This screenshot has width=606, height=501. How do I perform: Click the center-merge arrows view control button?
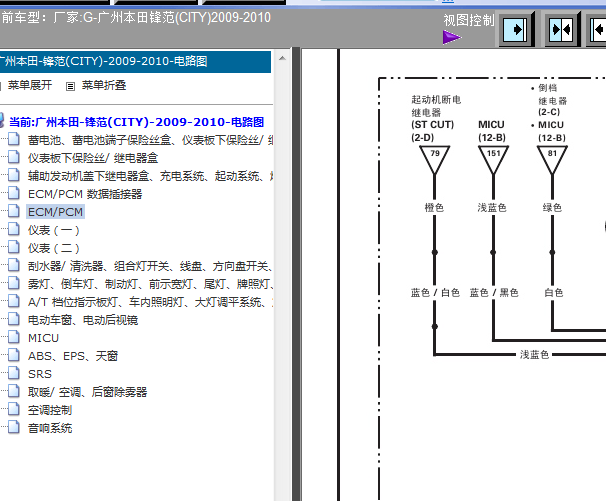(x=562, y=29)
